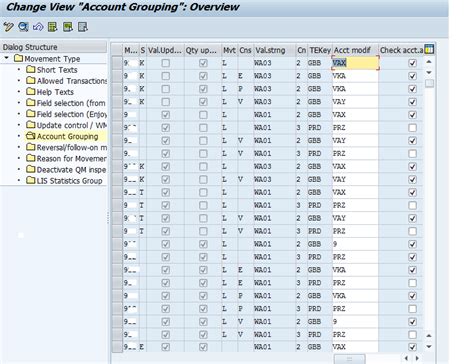Toggle Check acct checkbox in K, P, WA03 row

[412, 89]
